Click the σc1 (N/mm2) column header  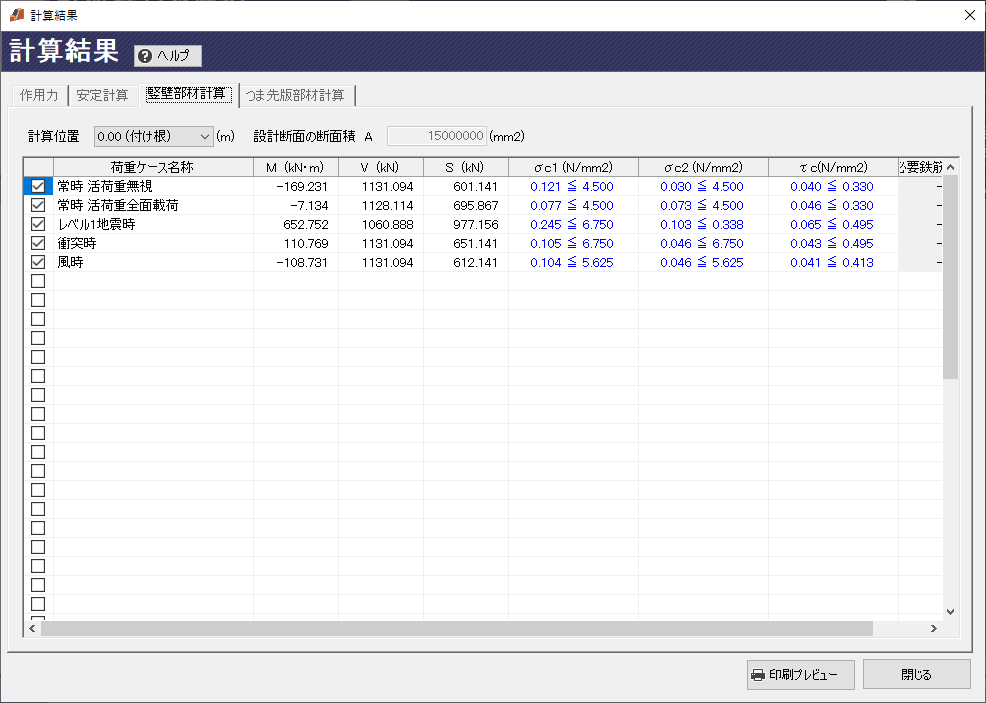[x=573, y=167]
